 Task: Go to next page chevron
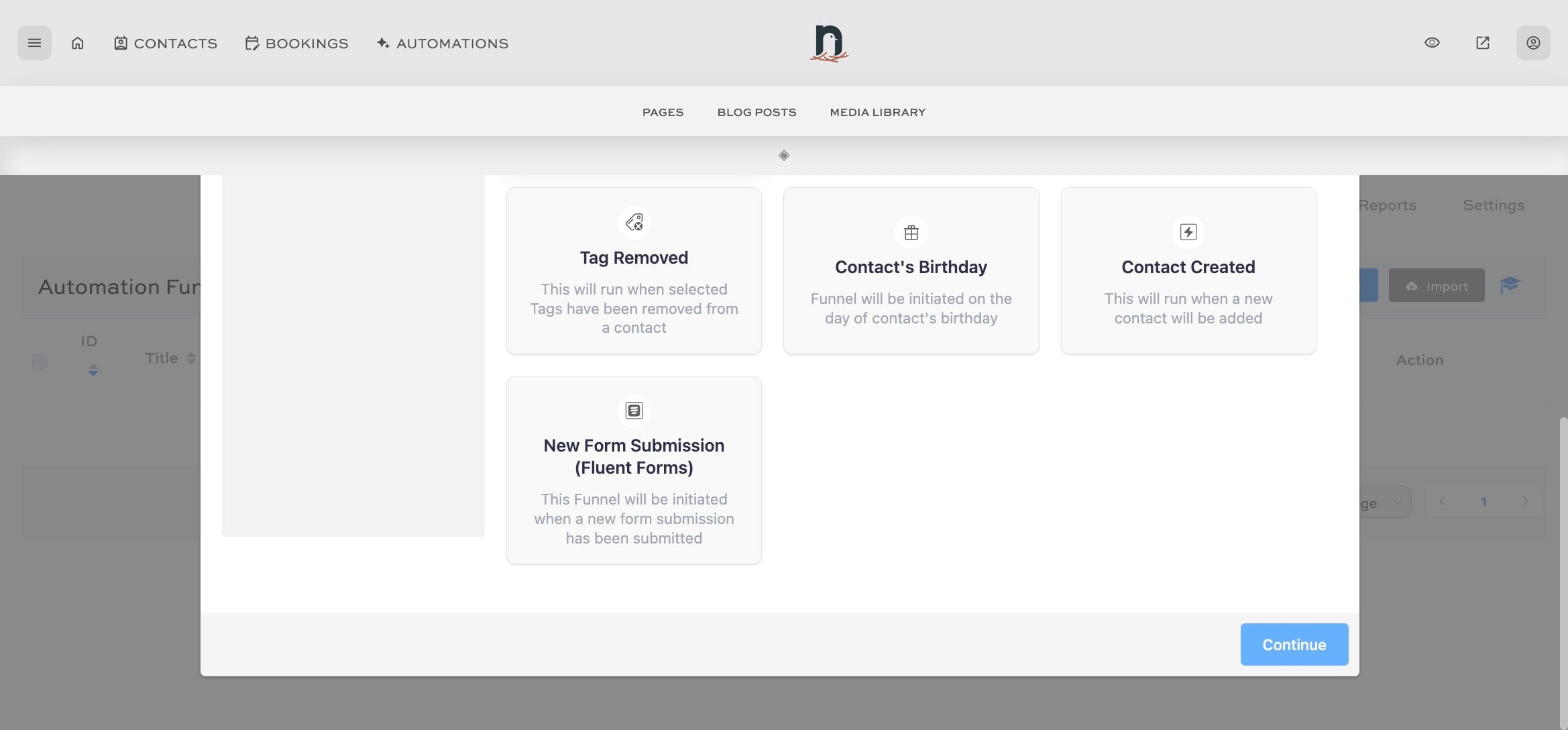pos(1525,501)
